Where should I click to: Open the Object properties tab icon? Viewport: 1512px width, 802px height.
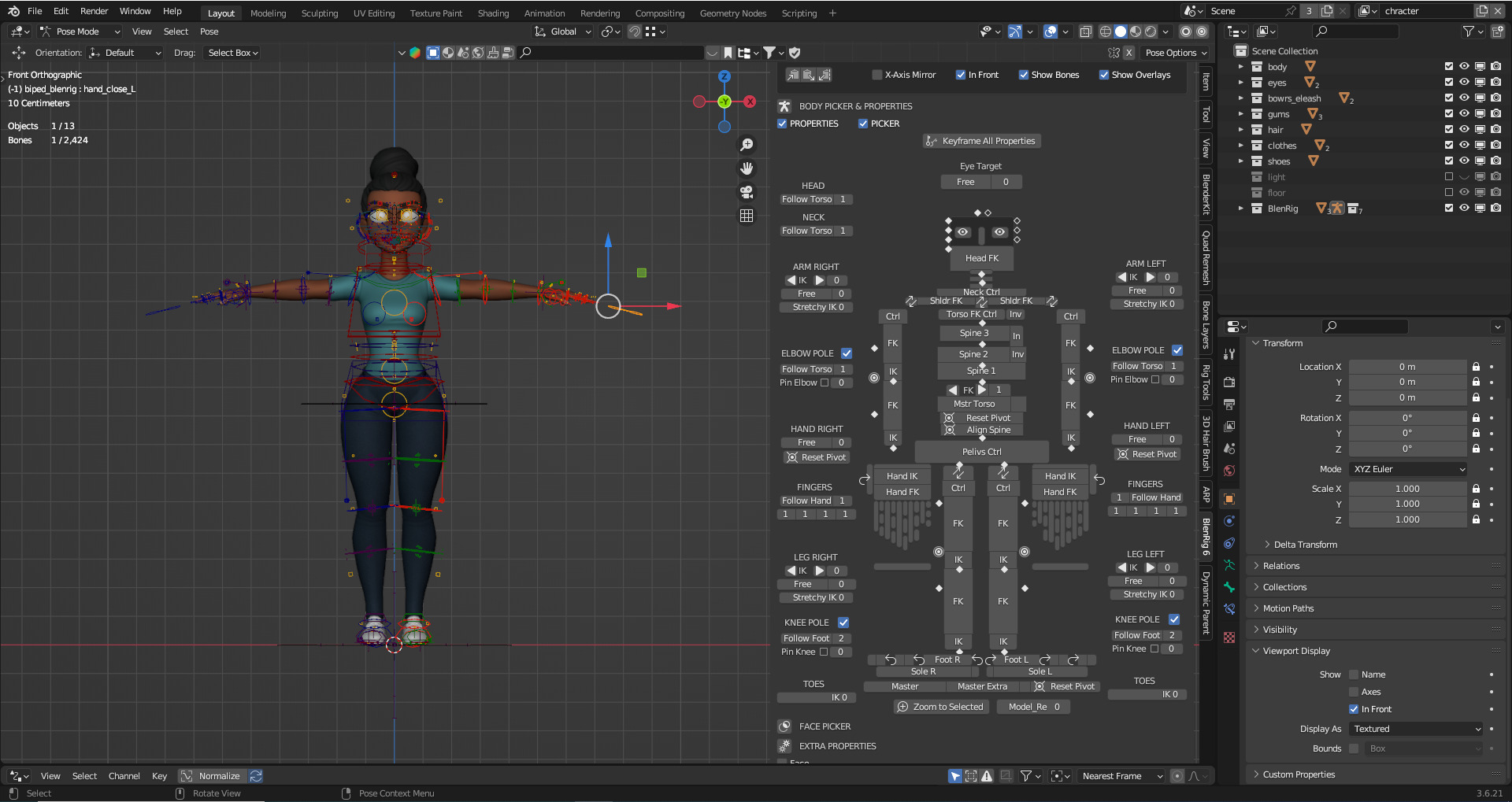1229,499
